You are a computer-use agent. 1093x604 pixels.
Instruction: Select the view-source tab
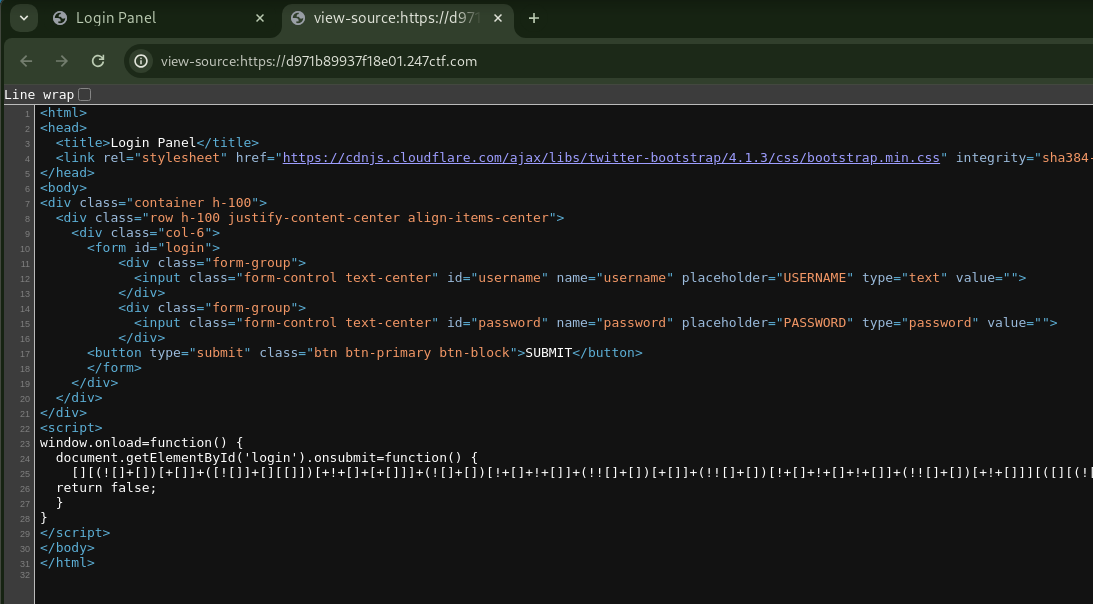pyautogui.click(x=397, y=18)
